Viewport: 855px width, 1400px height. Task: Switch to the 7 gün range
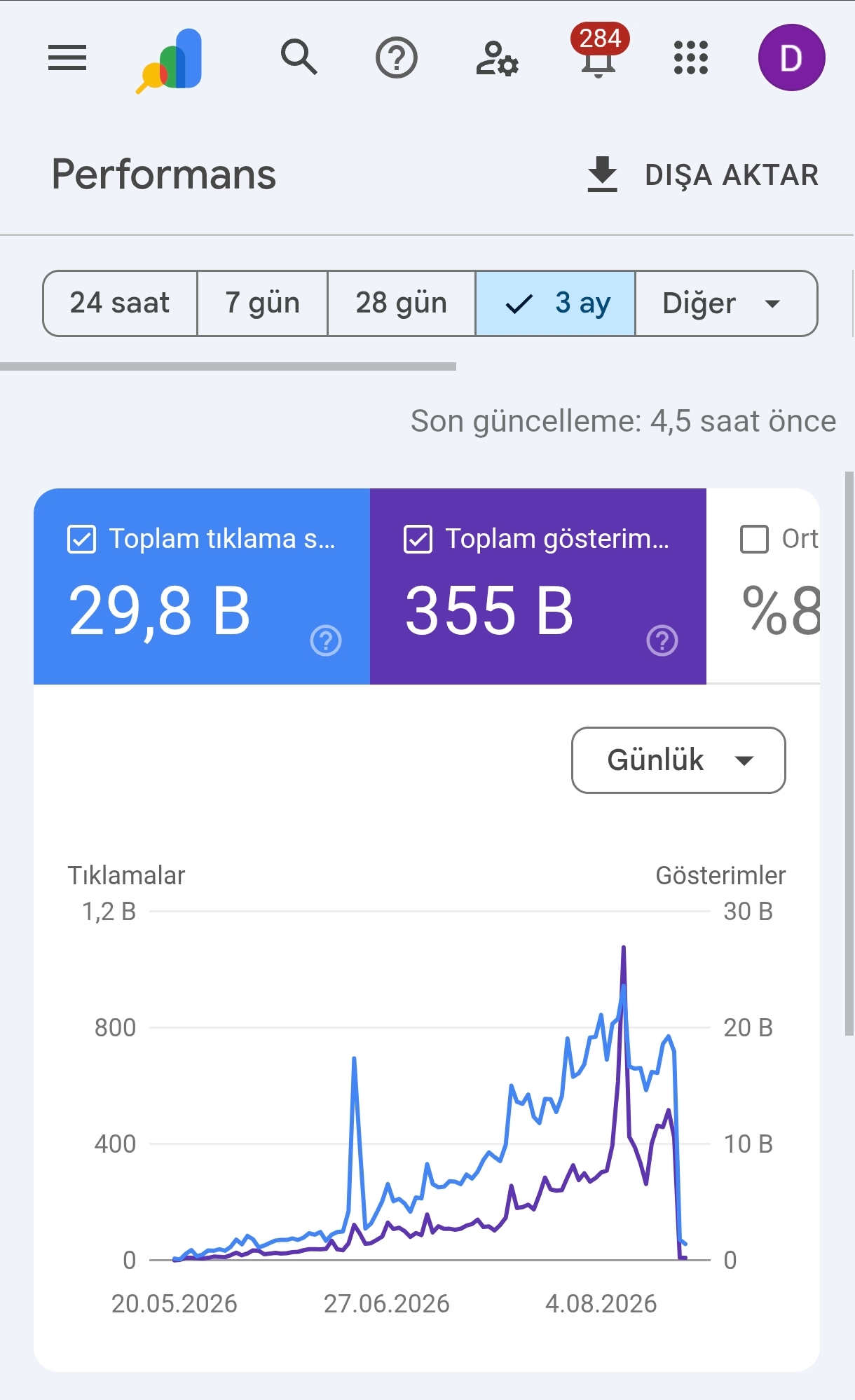coord(263,303)
